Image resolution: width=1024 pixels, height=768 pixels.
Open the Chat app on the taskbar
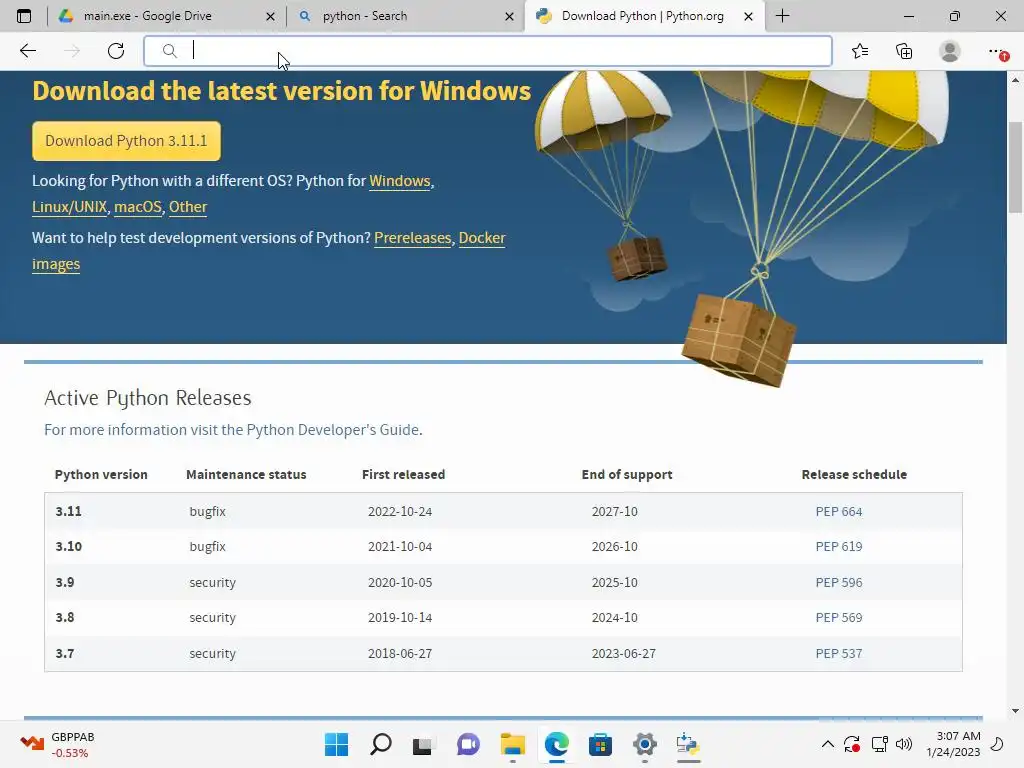(x=468, y=744)
